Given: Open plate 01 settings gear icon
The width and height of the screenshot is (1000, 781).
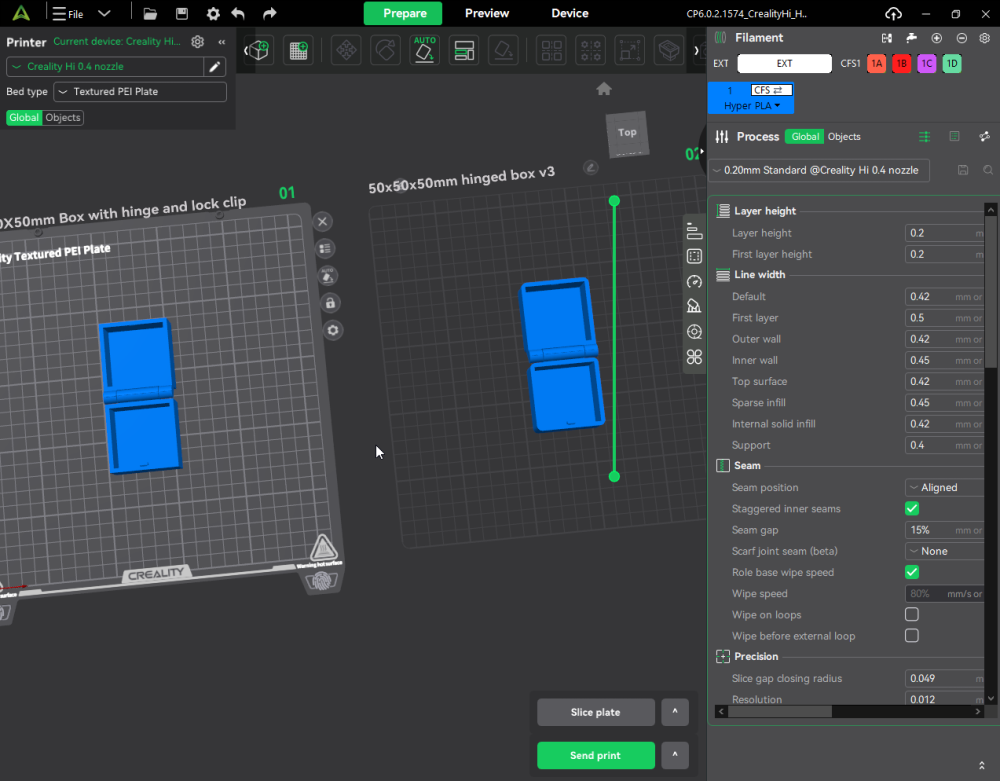Looking at the screenshot, I should pos(333,330).
